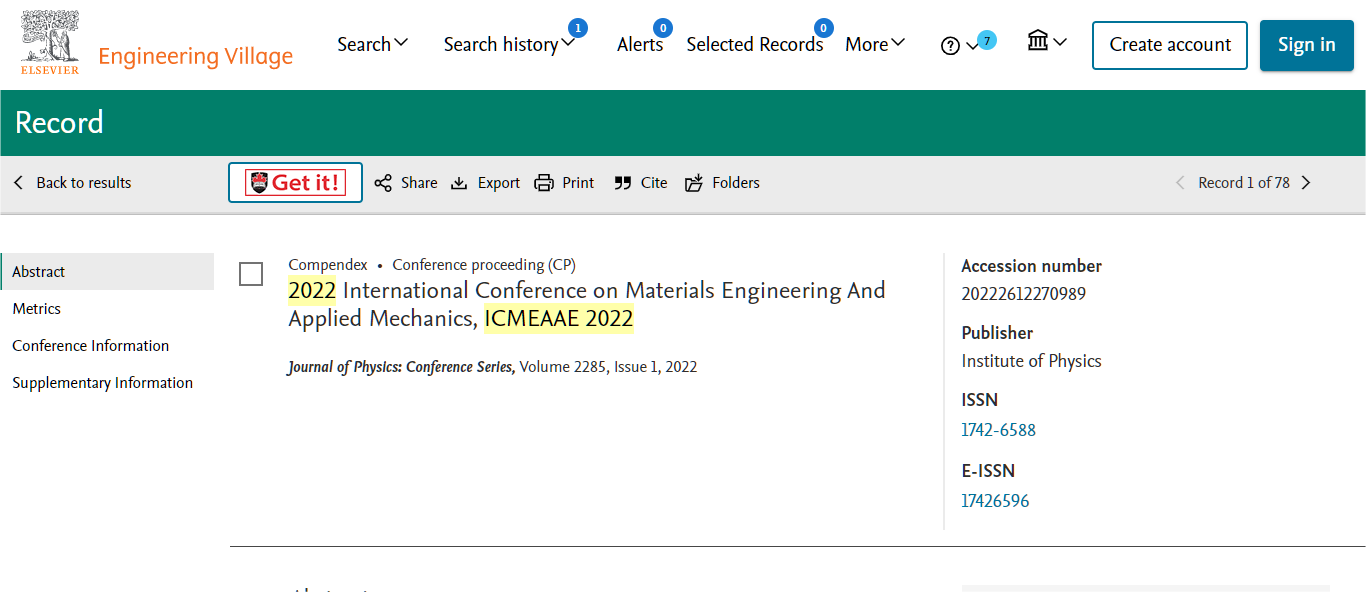The width and height of the screenshot is (1366, 592).
Task: Expand the institution menu chevron
Action: coord(1060,42)
